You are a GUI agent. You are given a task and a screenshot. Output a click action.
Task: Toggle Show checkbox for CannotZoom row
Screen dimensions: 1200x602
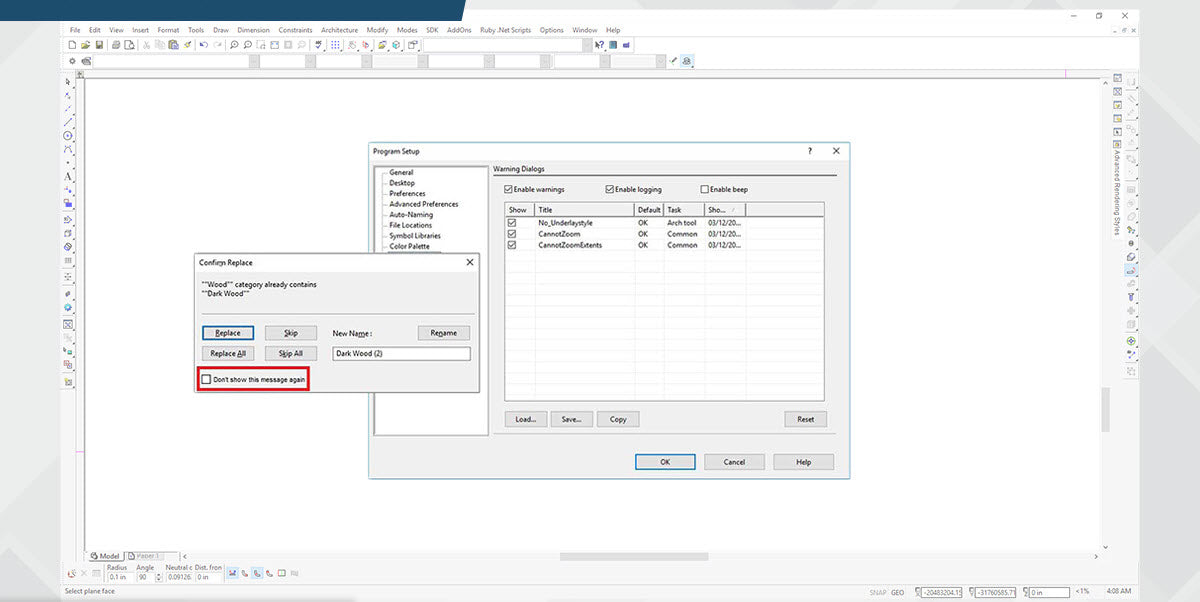(x=512, y=234)
